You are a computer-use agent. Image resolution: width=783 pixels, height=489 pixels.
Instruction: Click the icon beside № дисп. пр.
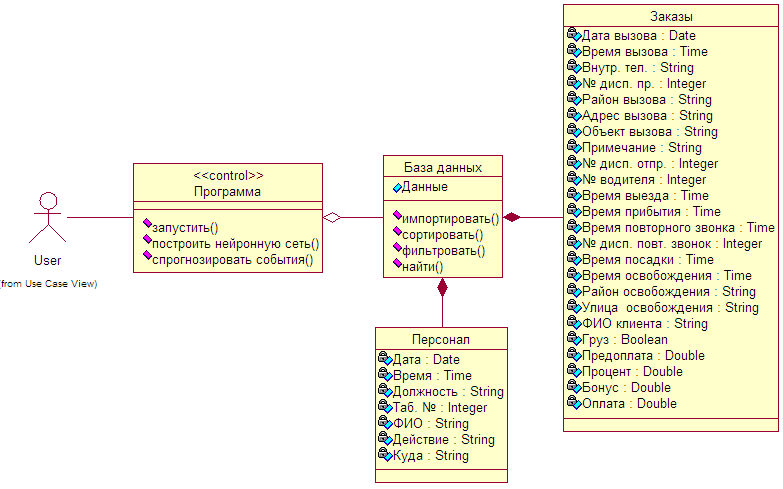tap(574, 83)
